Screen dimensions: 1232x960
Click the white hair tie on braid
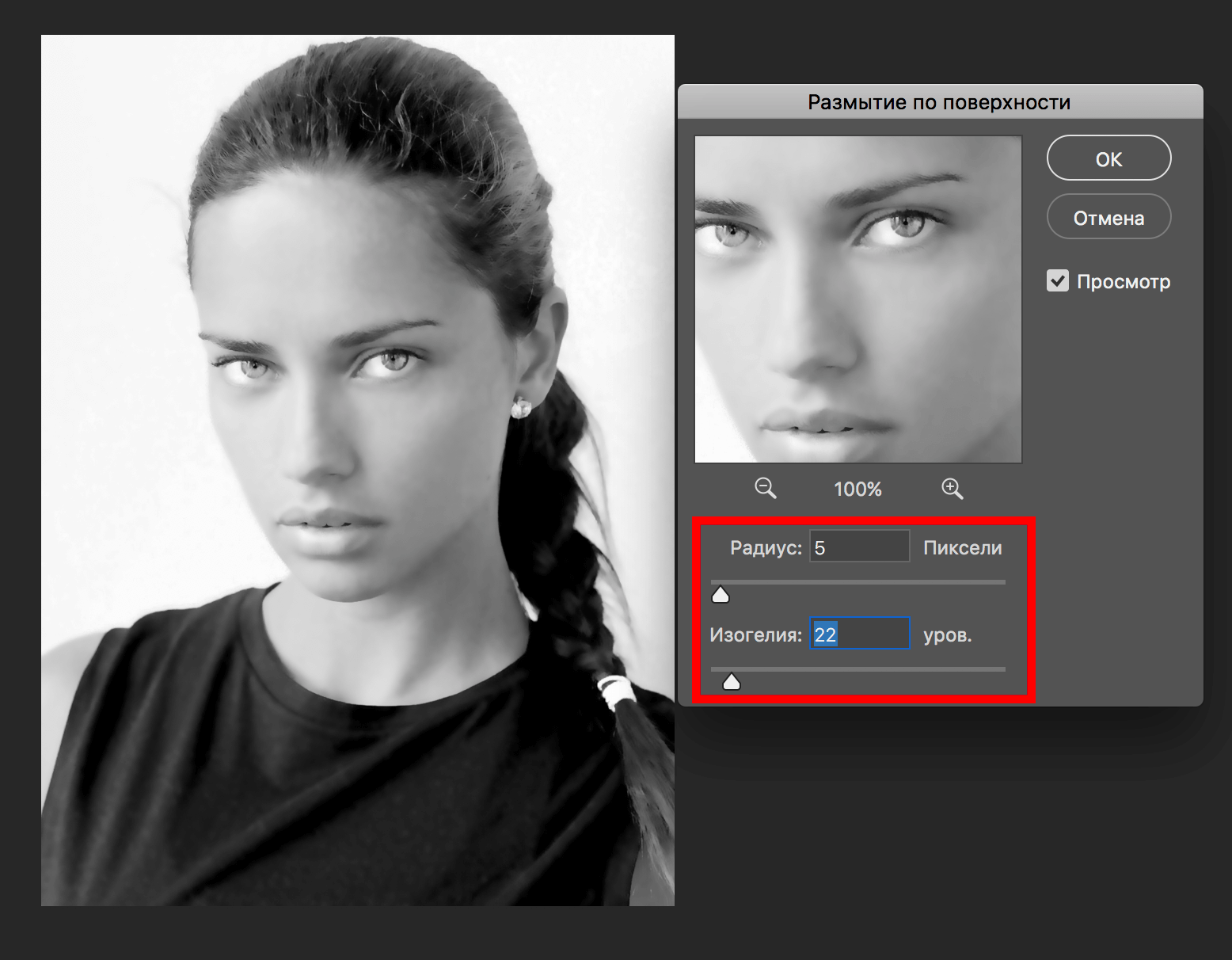click(614, 691)
